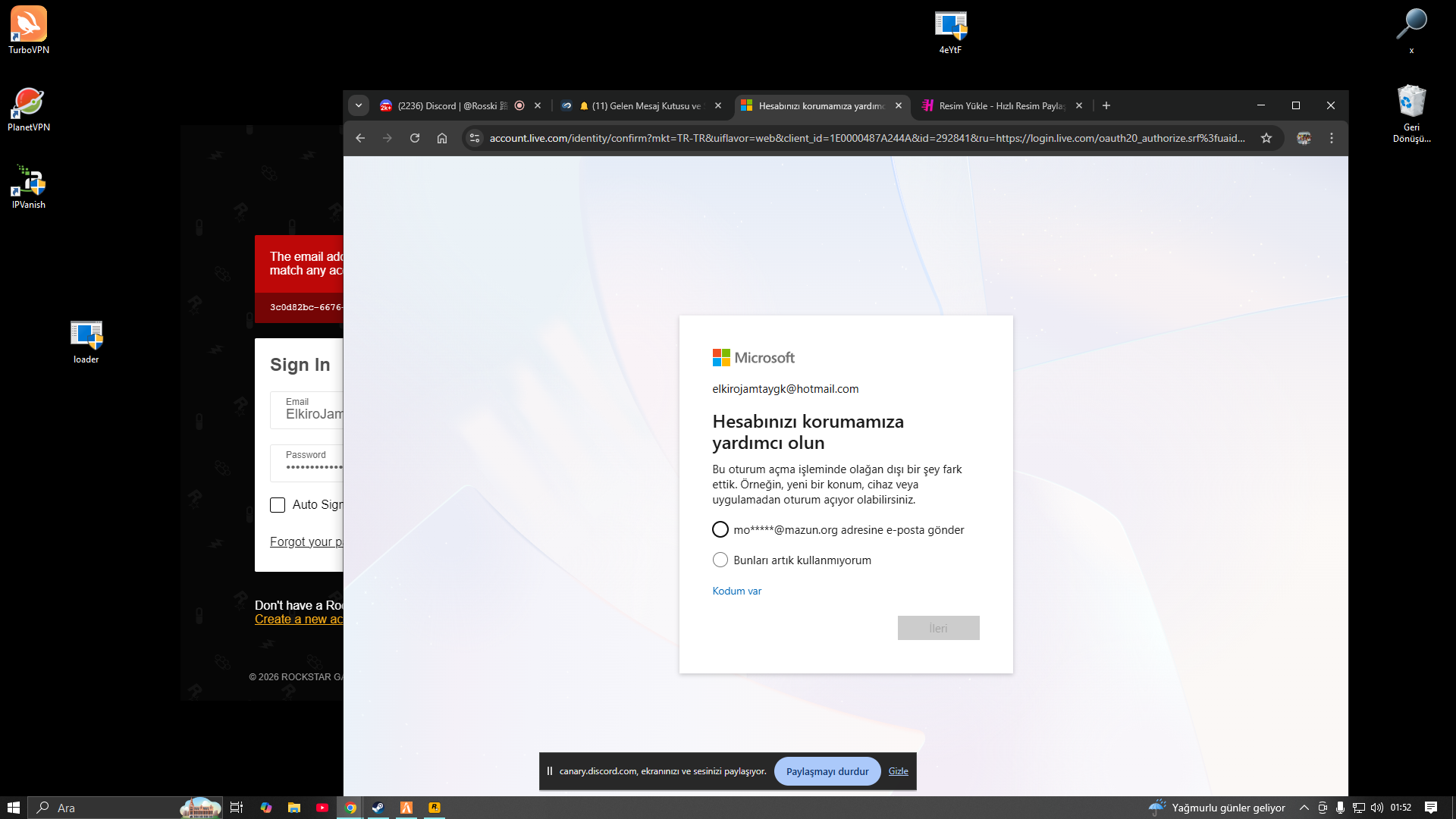
Task: Click the Microsoft logo on the dialog
Action: tap(753, 357)
